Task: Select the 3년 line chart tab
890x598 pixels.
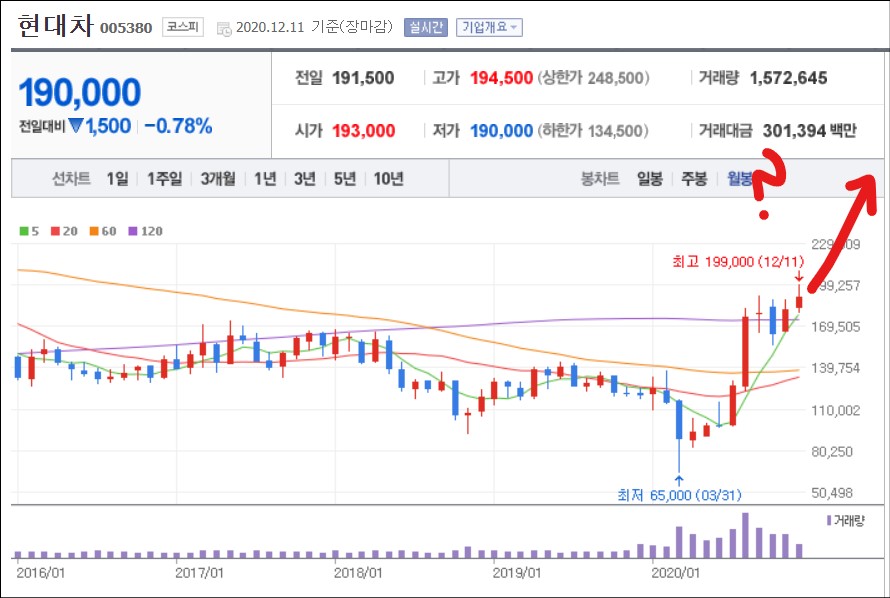Action: click(305, 179)
